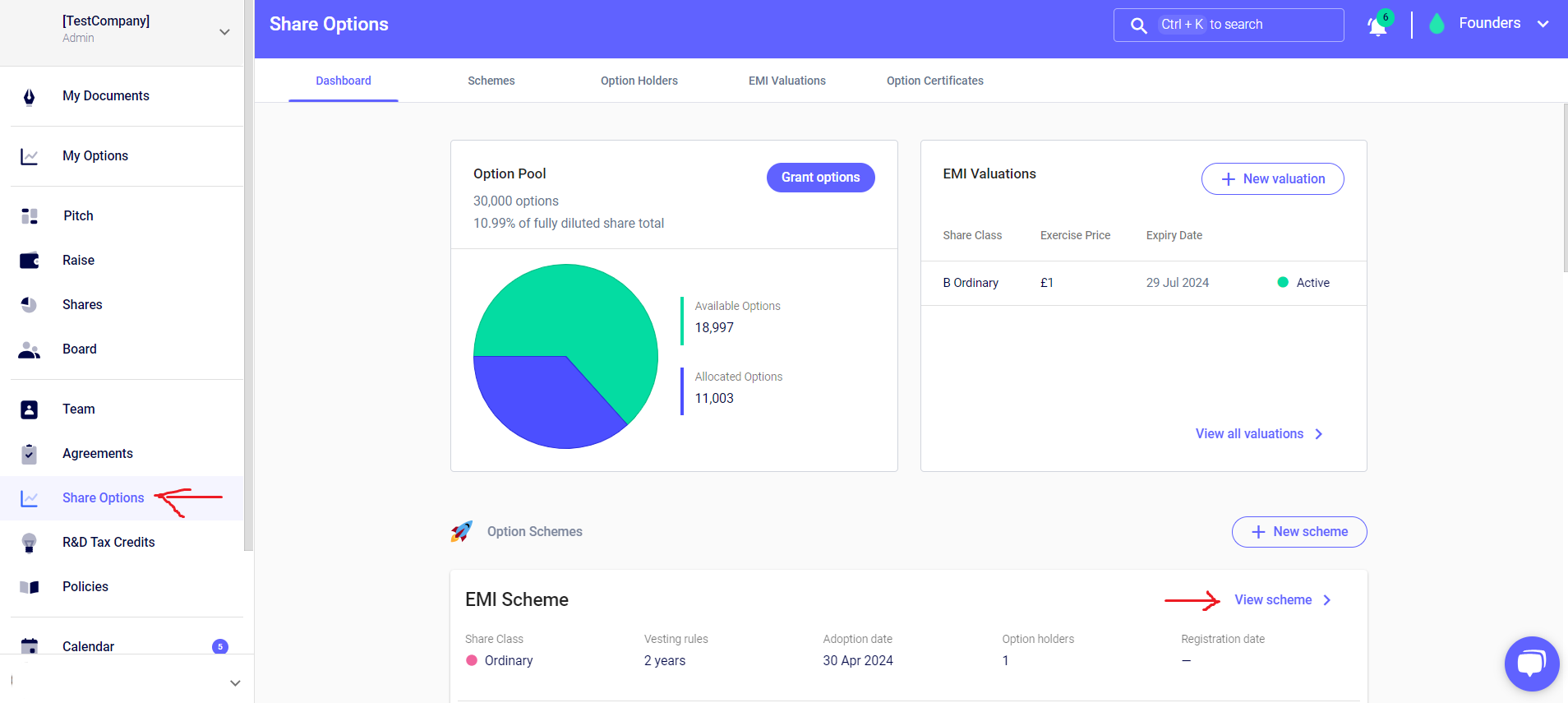Expand the chevron at sidebar bottom

pyautogui.click(x=235, y=683)
